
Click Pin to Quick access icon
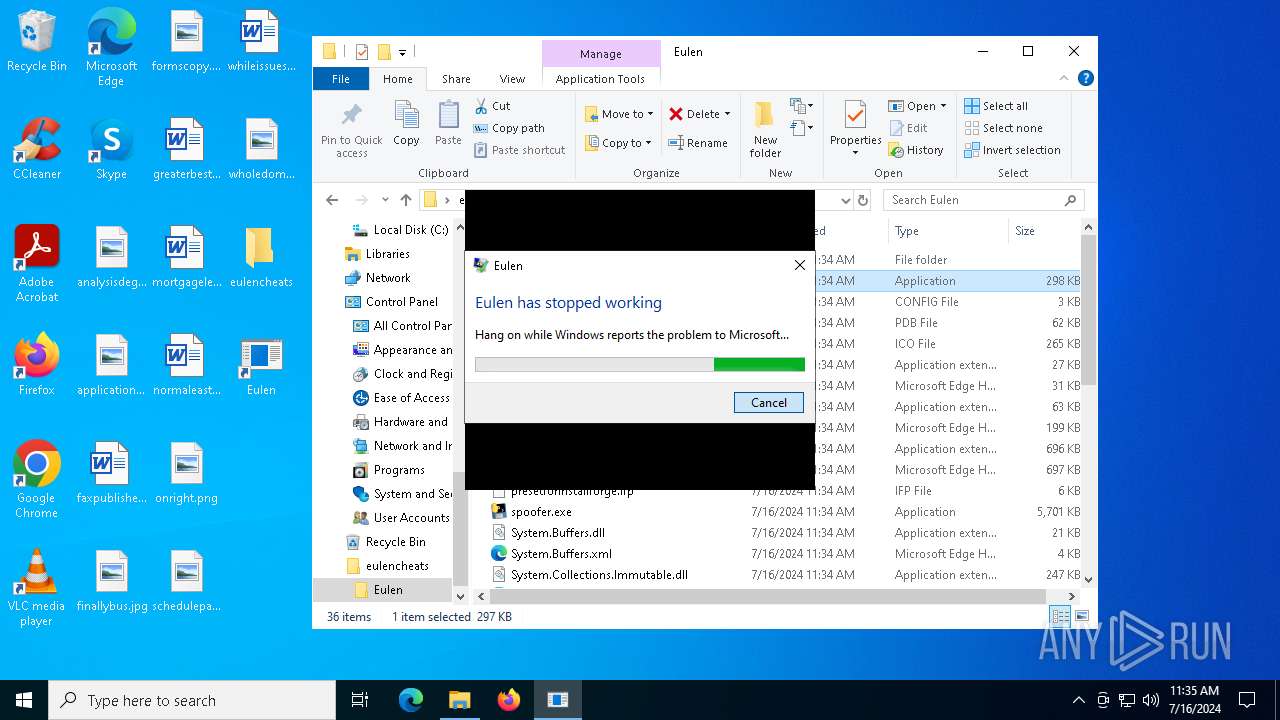coord(351,128)
